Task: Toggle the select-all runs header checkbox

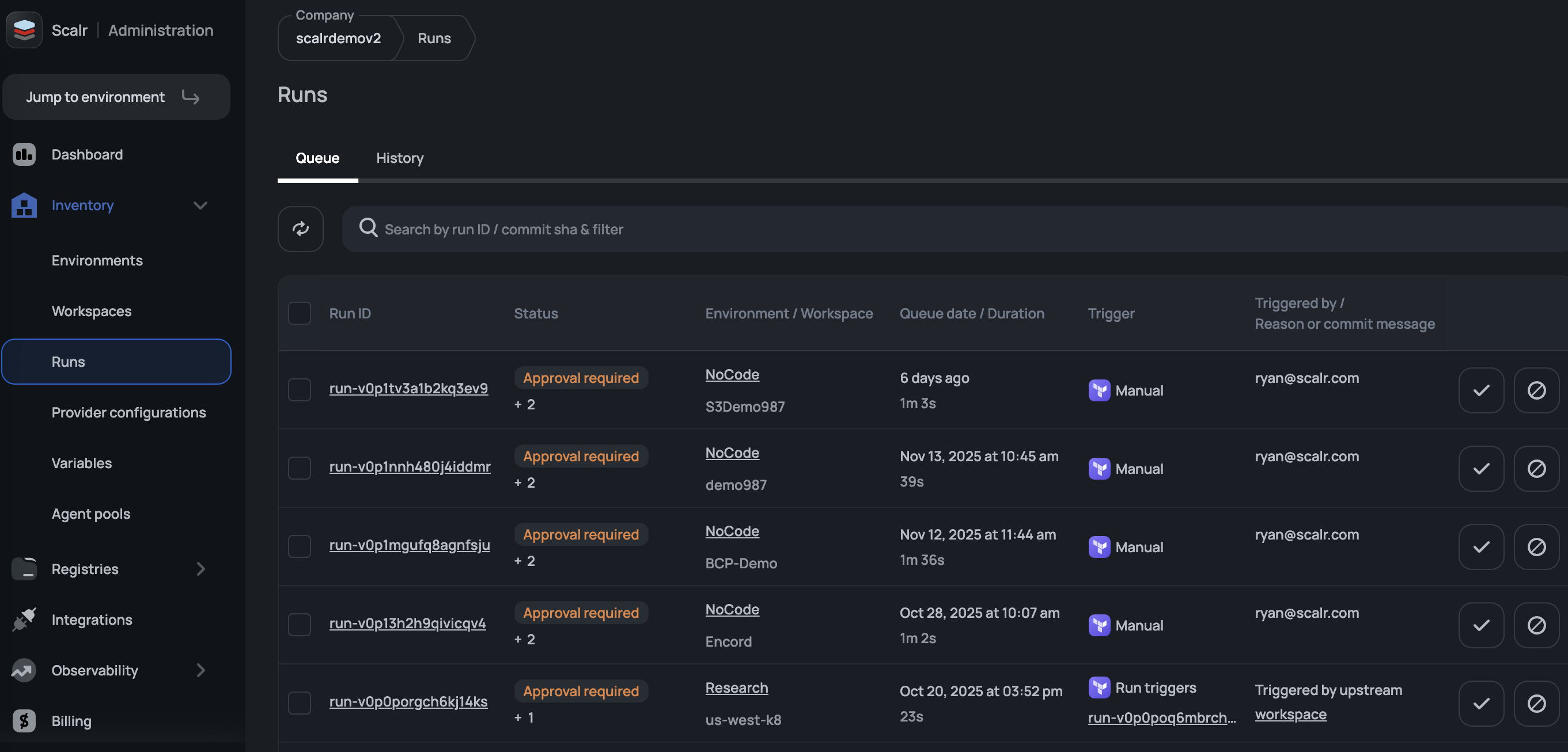Action: (x=299, y=313)
